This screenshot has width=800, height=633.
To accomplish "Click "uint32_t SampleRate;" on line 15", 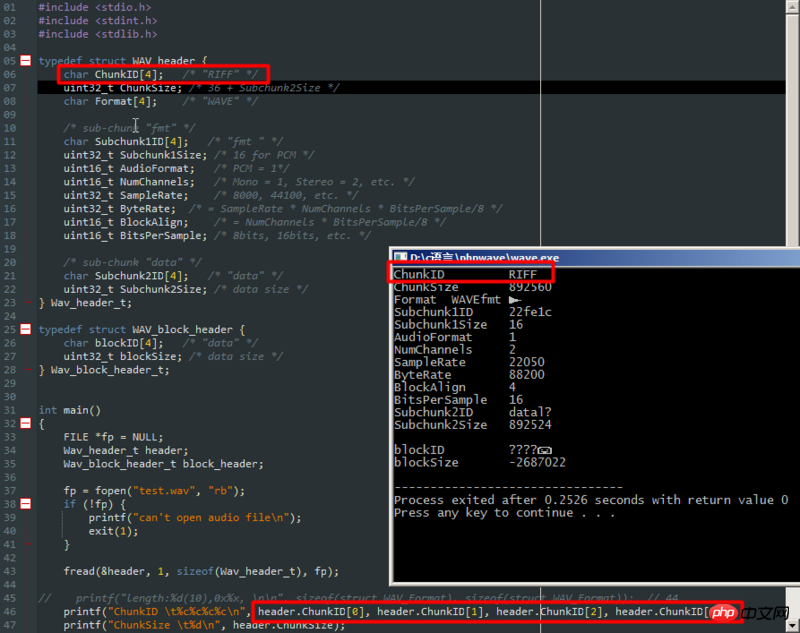I will (x=126, y=195).
